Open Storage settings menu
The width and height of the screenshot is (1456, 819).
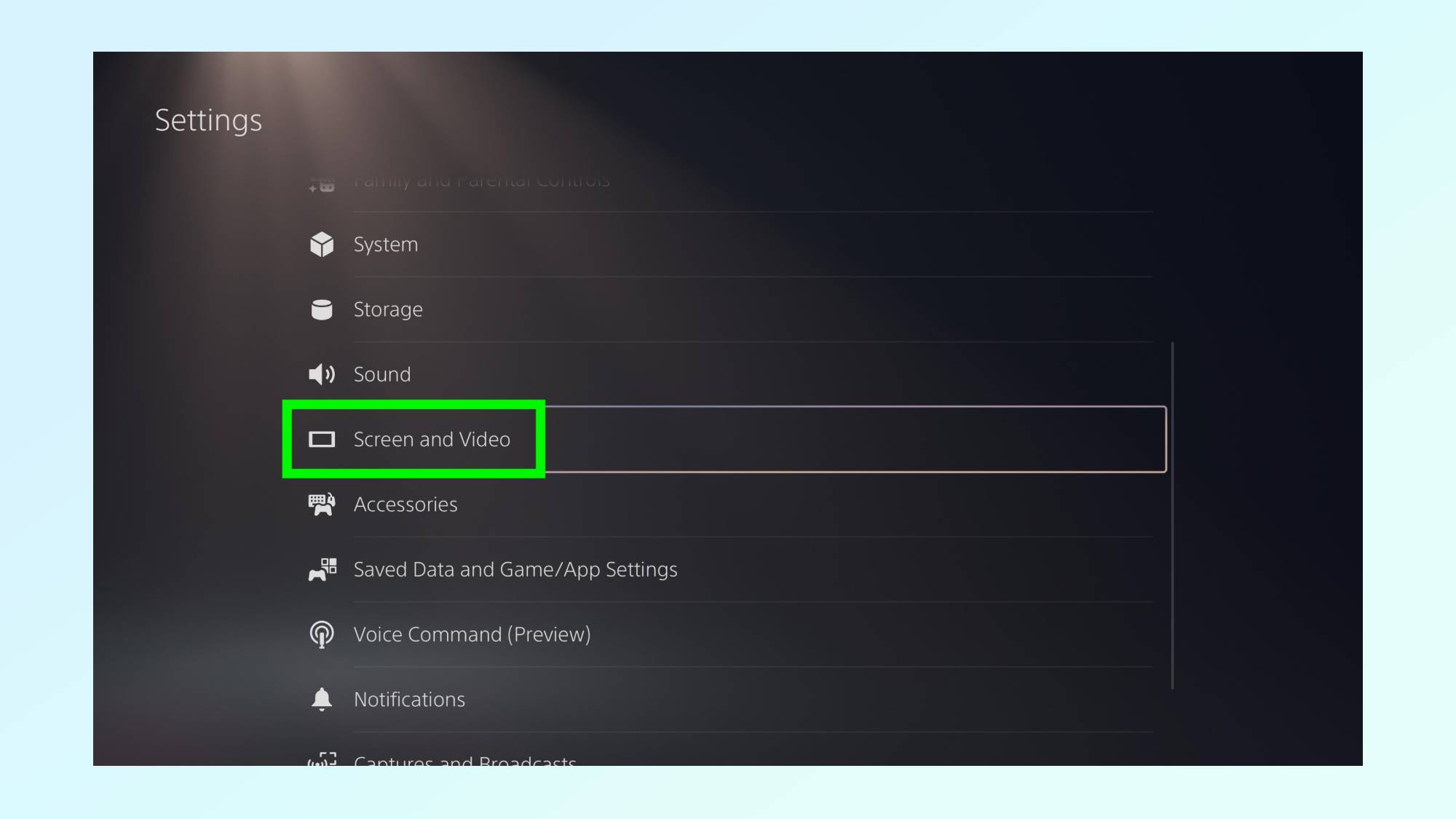388,309
